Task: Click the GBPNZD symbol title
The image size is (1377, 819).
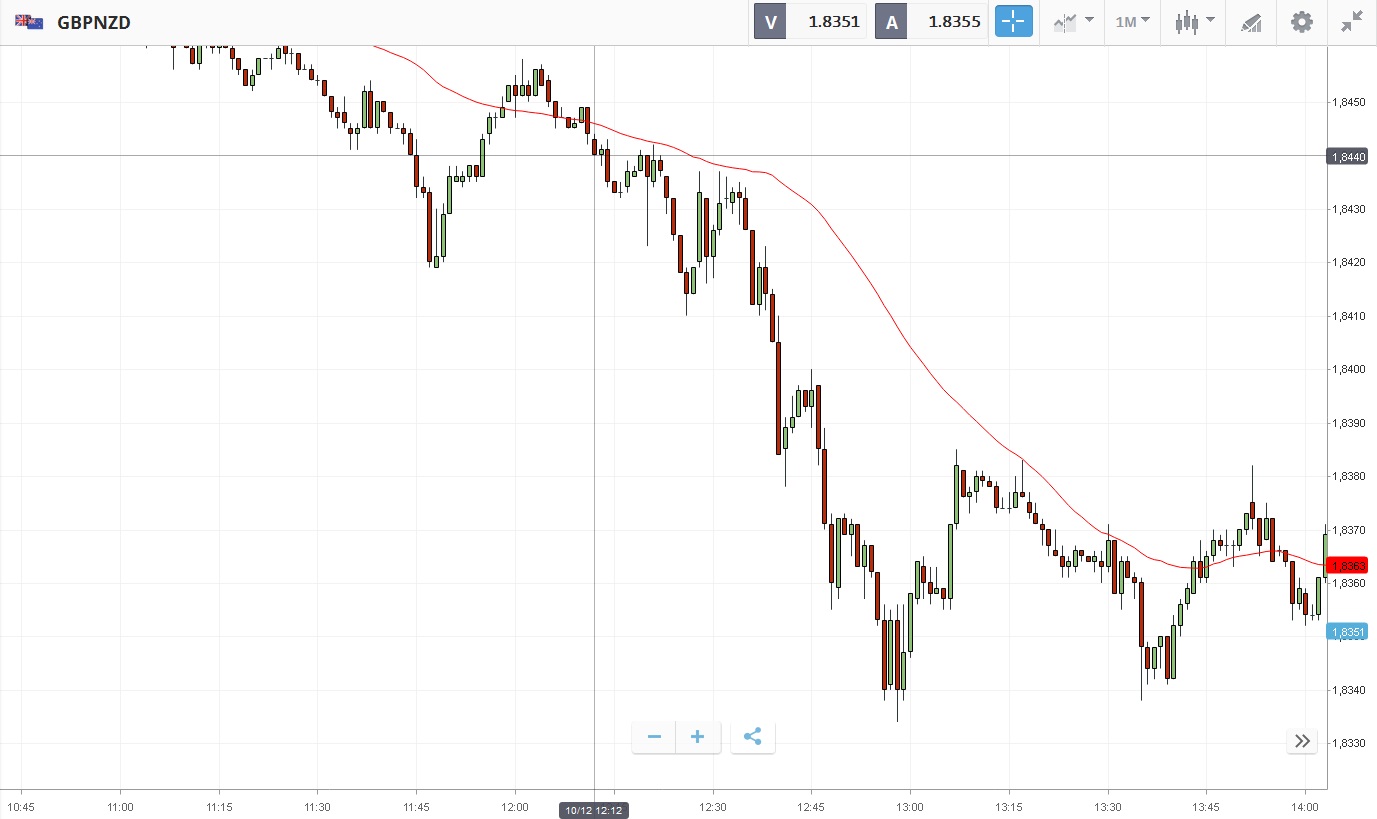Action: [94, 22]
